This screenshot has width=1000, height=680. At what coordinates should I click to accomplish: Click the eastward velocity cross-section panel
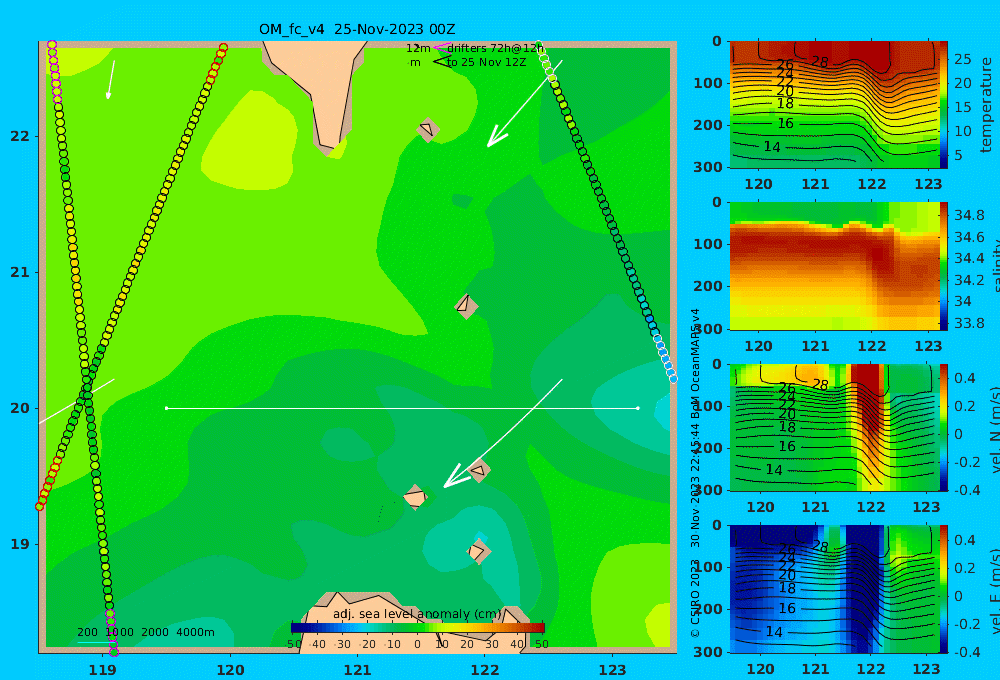coord(834,589)
